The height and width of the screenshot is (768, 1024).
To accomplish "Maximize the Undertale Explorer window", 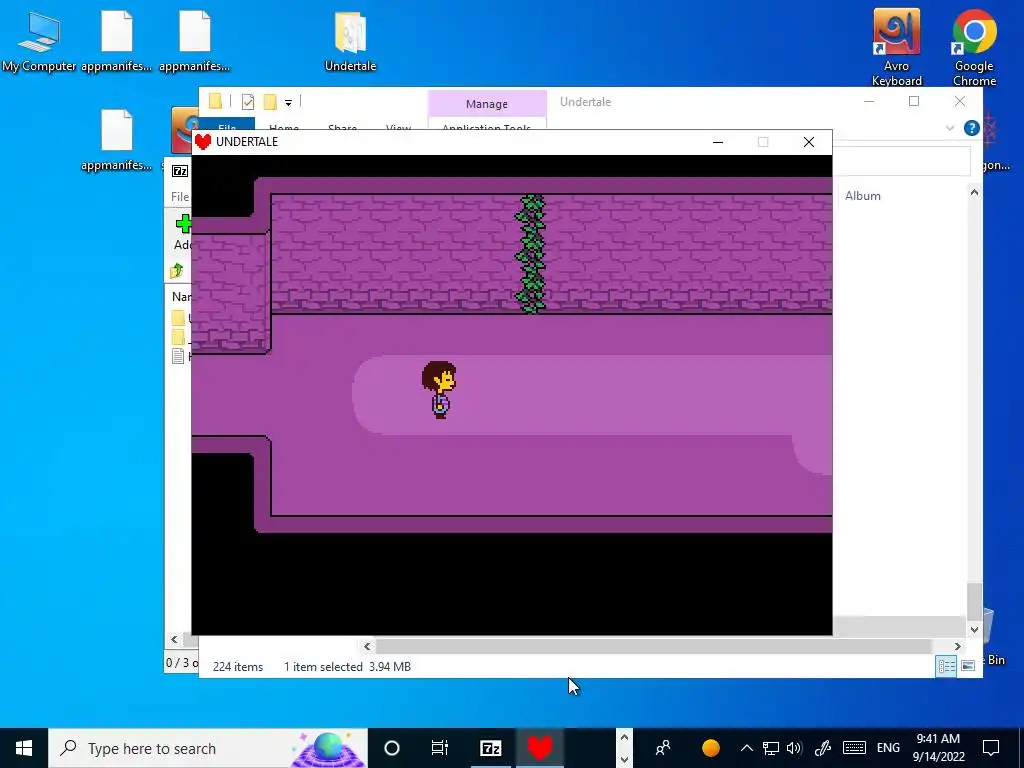I will [x=914, y=101].
